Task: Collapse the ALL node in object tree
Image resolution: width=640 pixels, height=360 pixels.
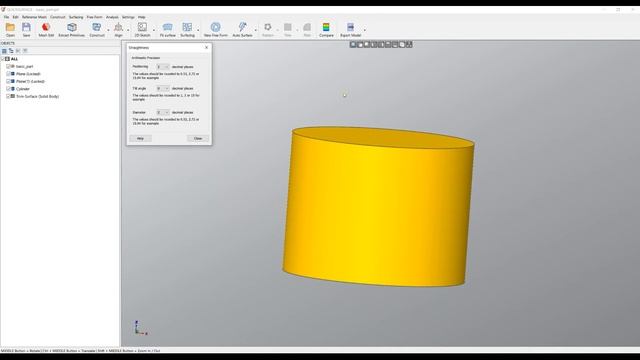Action: [2, 59]
